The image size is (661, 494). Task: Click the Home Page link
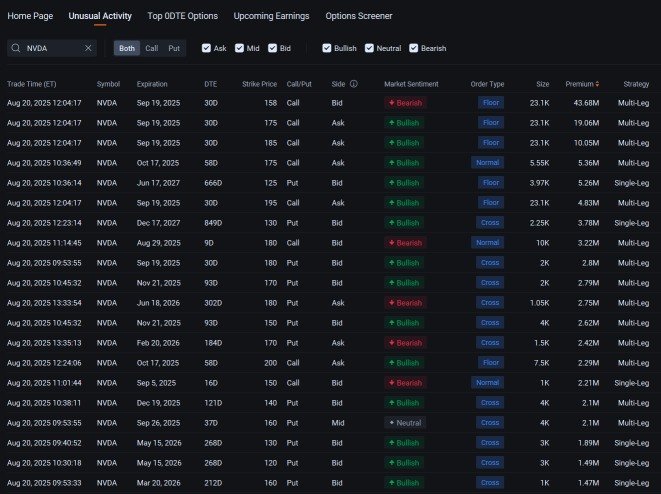coord(30,16)
